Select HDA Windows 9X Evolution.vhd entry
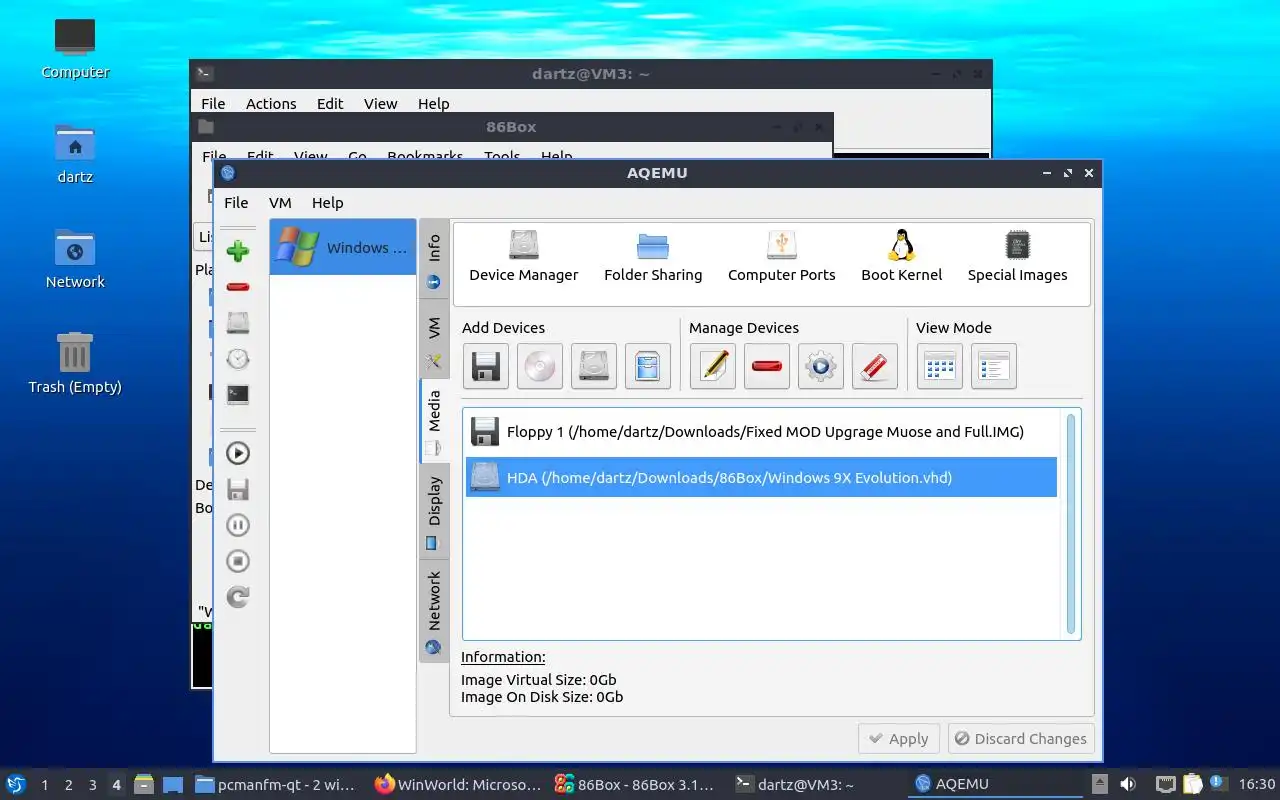 click(x=761, y=477)
